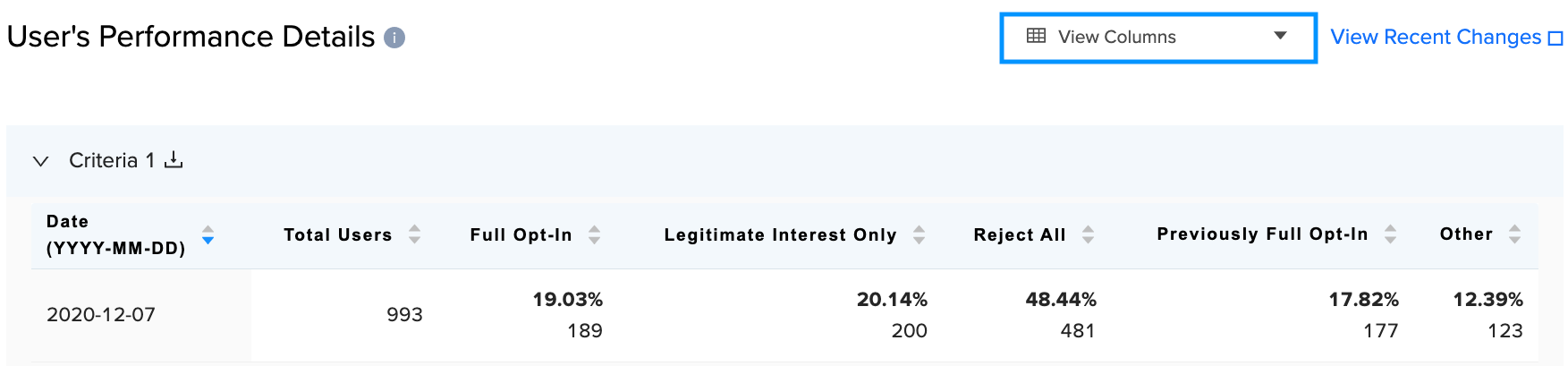Sort by Total Users sort arrows
The height and width of the screenshot is (366, 1568).
coord(414,234)
